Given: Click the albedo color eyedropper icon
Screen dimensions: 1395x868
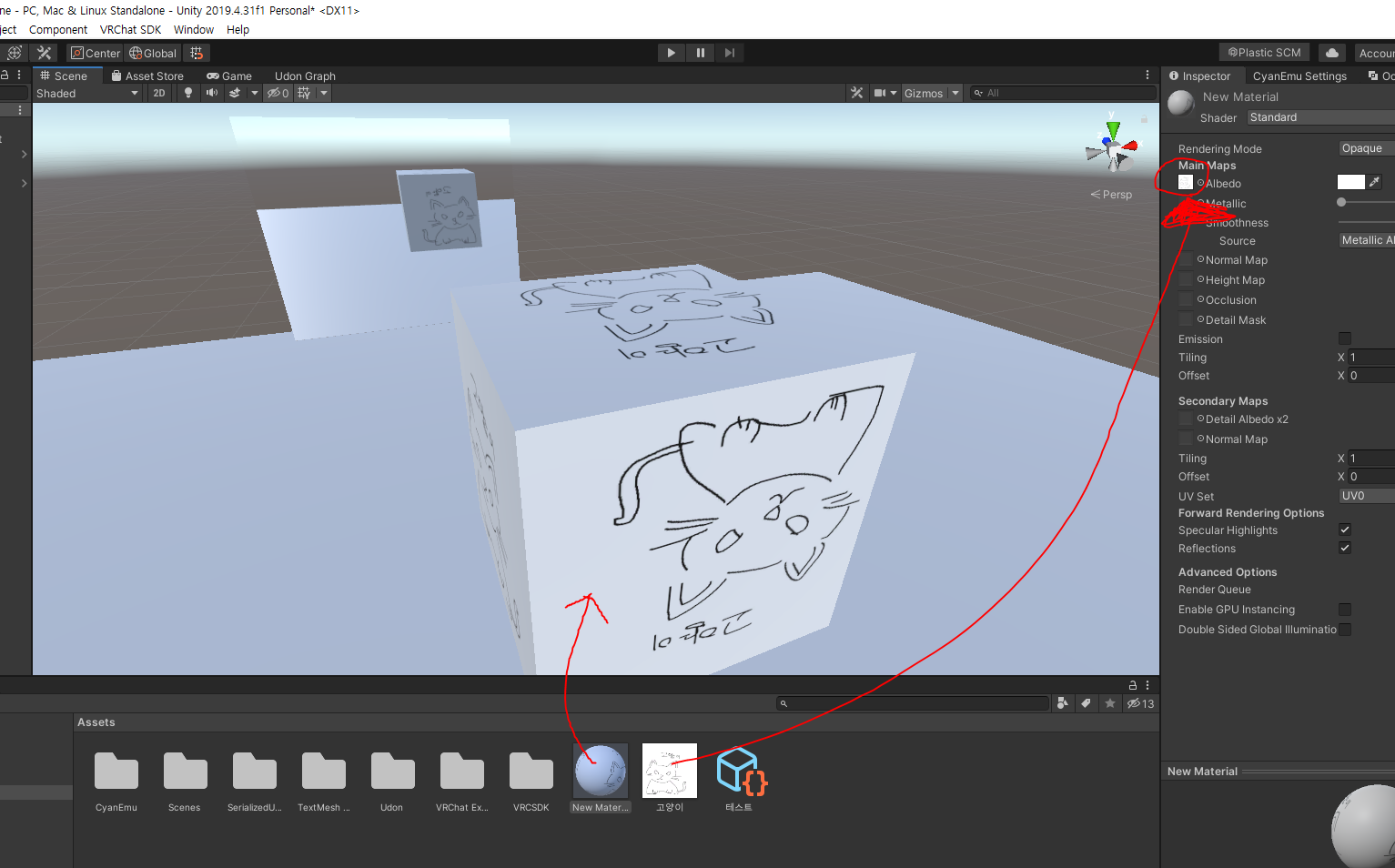Looking at the screenshot, I should click(1374, 182).
